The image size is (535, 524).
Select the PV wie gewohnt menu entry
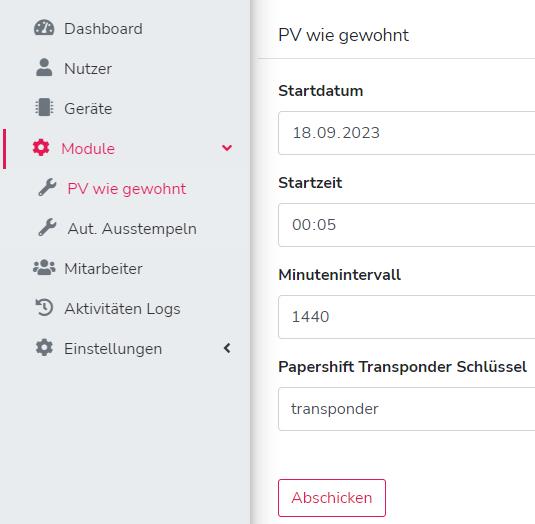coord(127,189)
